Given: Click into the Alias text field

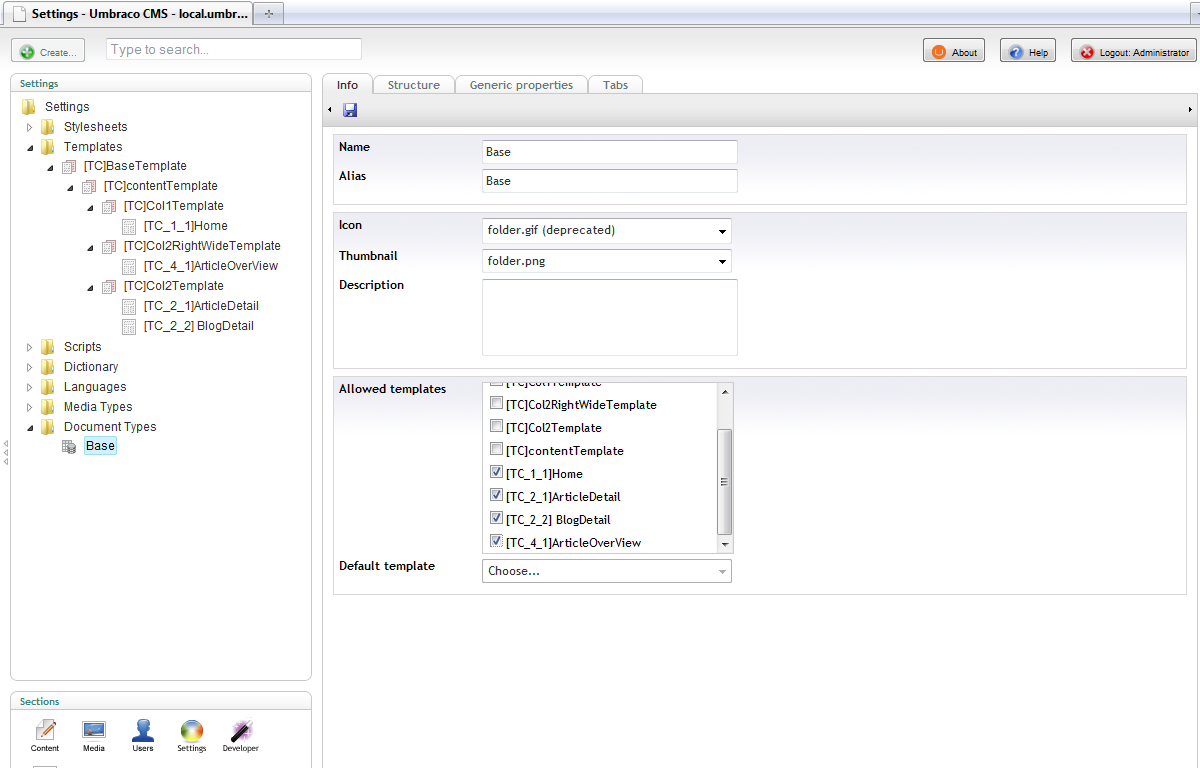Looking at the screenshot, I should [610, 181].
